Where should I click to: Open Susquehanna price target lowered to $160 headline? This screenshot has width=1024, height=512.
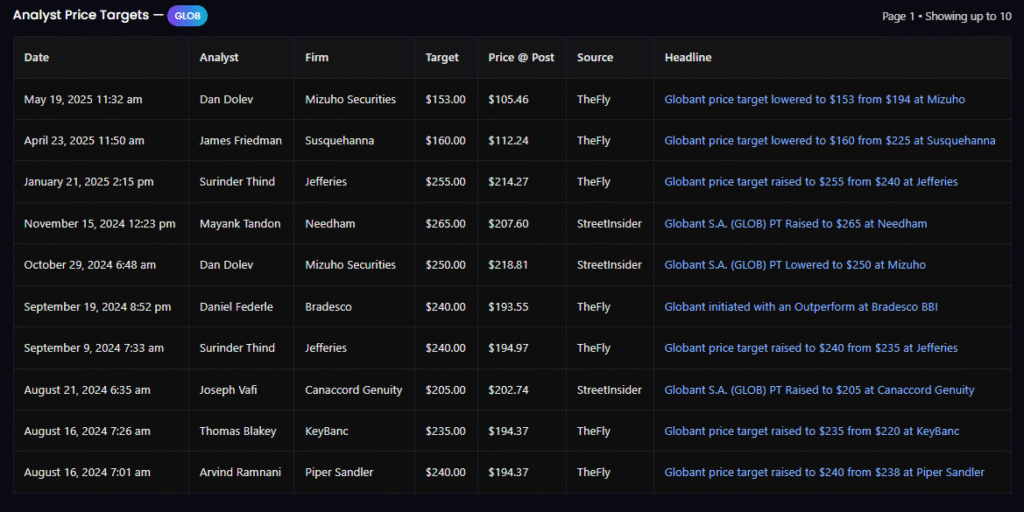coord(829,141)
